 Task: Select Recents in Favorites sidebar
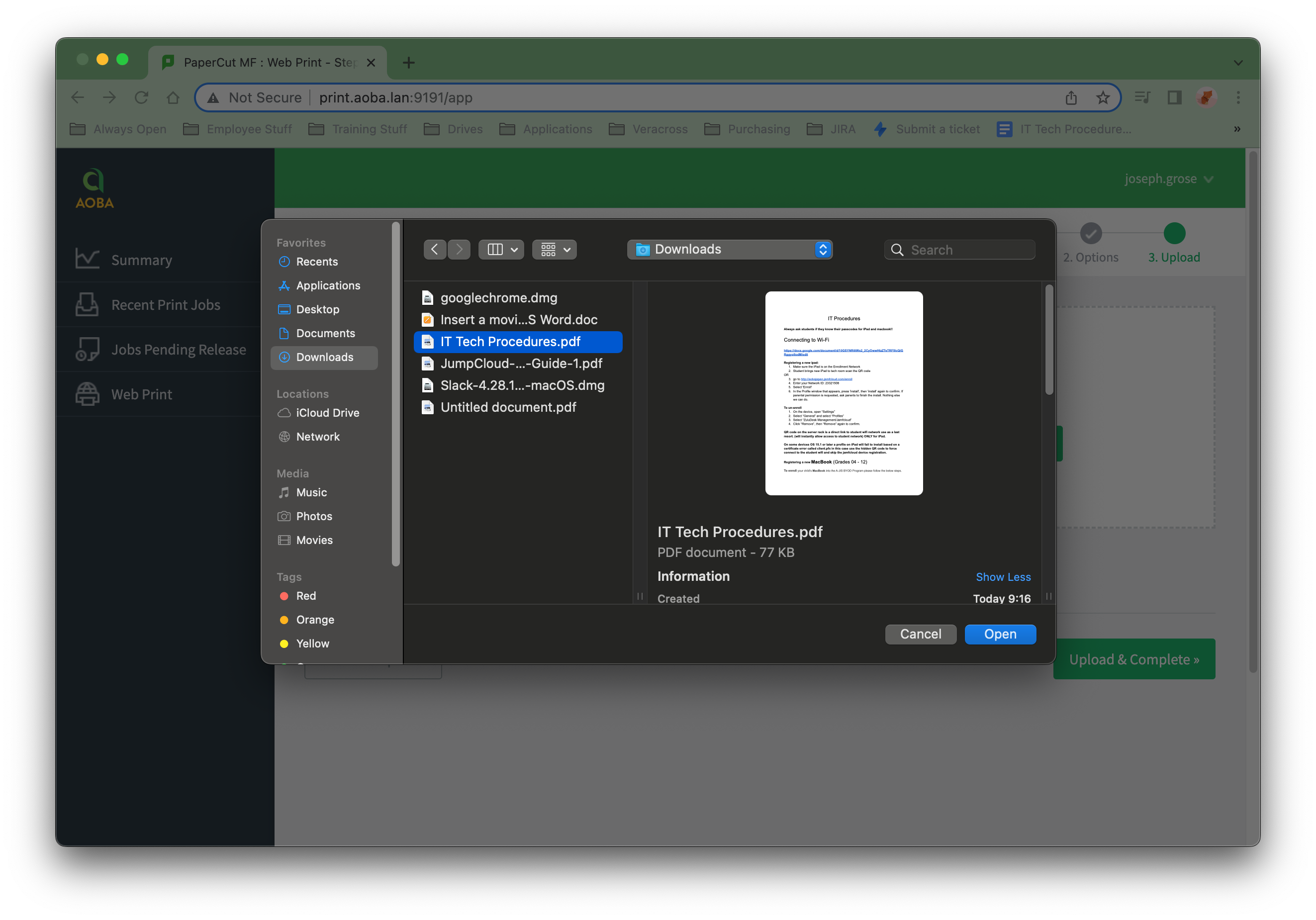(316, 262)
